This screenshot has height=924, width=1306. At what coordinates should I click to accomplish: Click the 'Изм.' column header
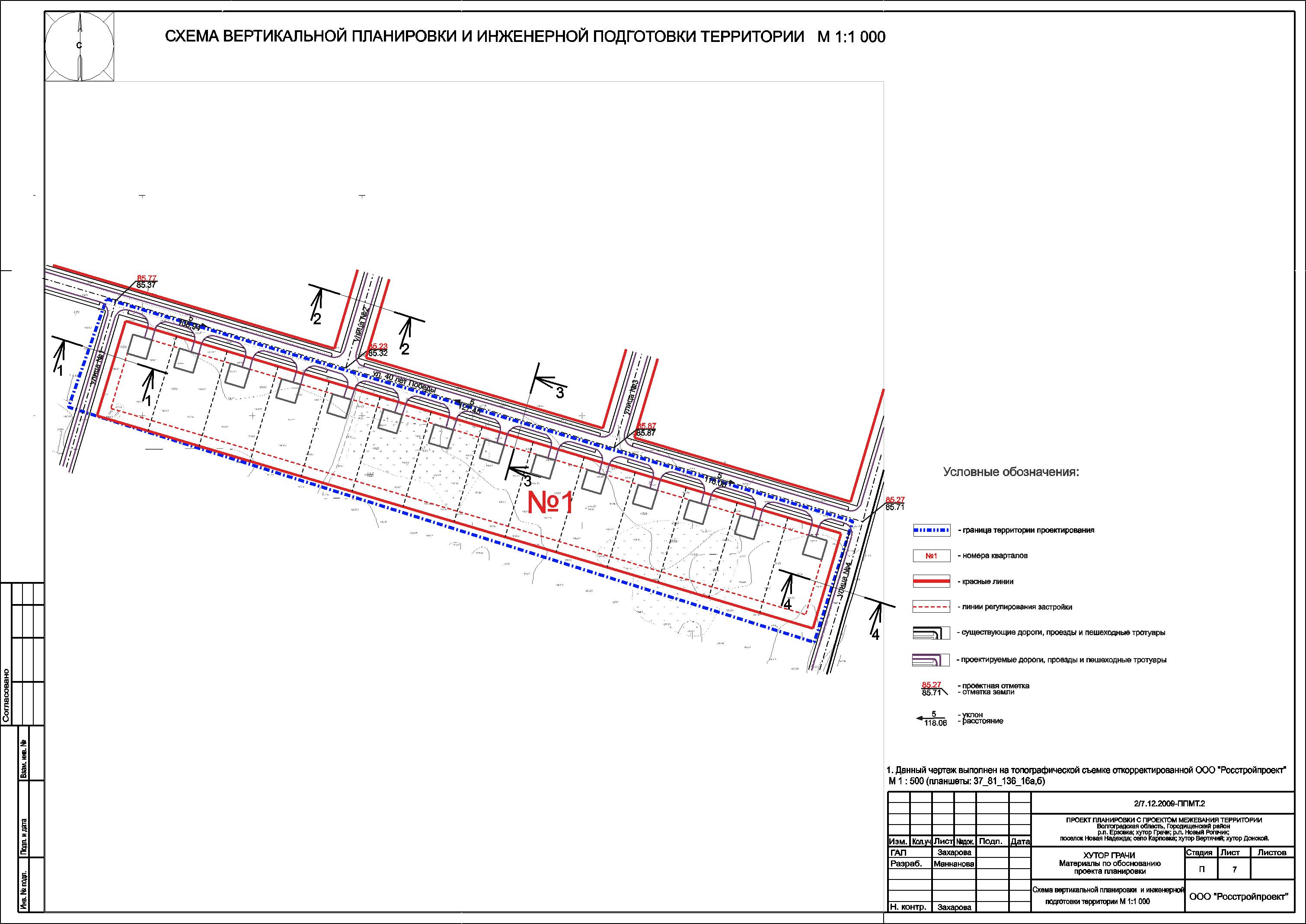click(899, 841)
